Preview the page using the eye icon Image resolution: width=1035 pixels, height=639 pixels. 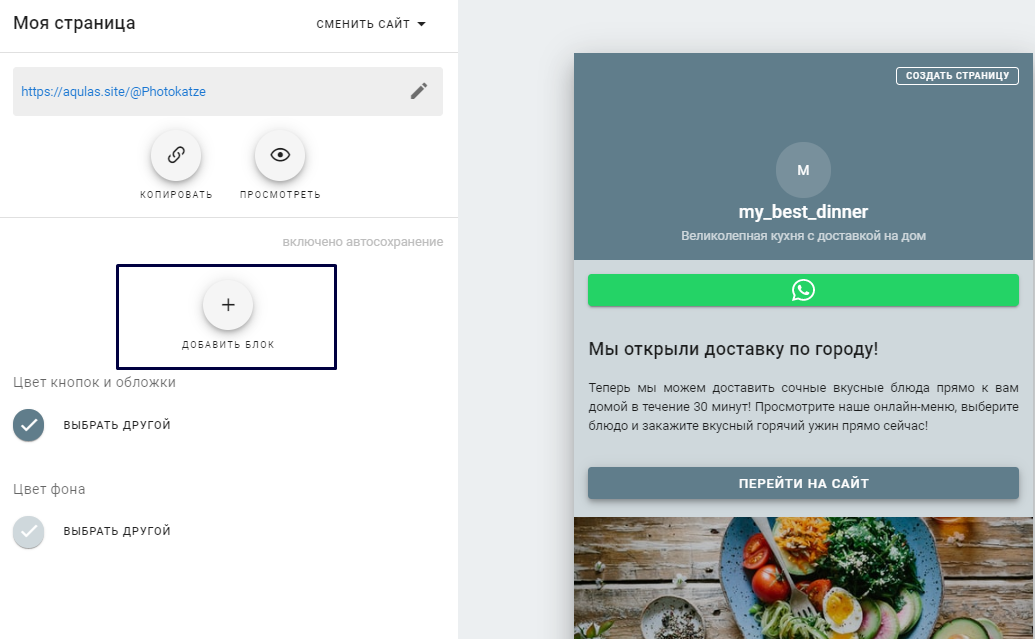[x=280, y=155]
